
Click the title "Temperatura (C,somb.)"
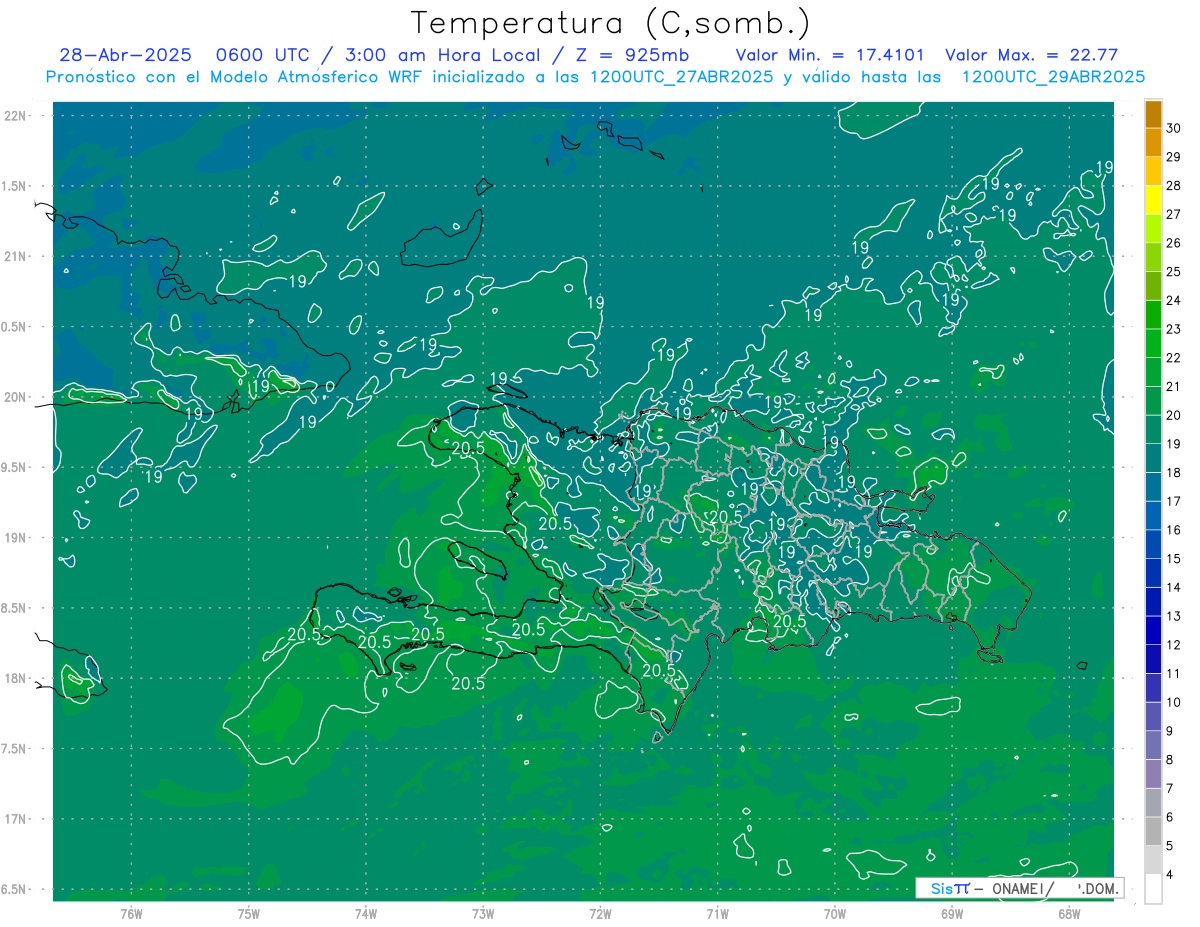pyautogui.click(x=611, y=23)
